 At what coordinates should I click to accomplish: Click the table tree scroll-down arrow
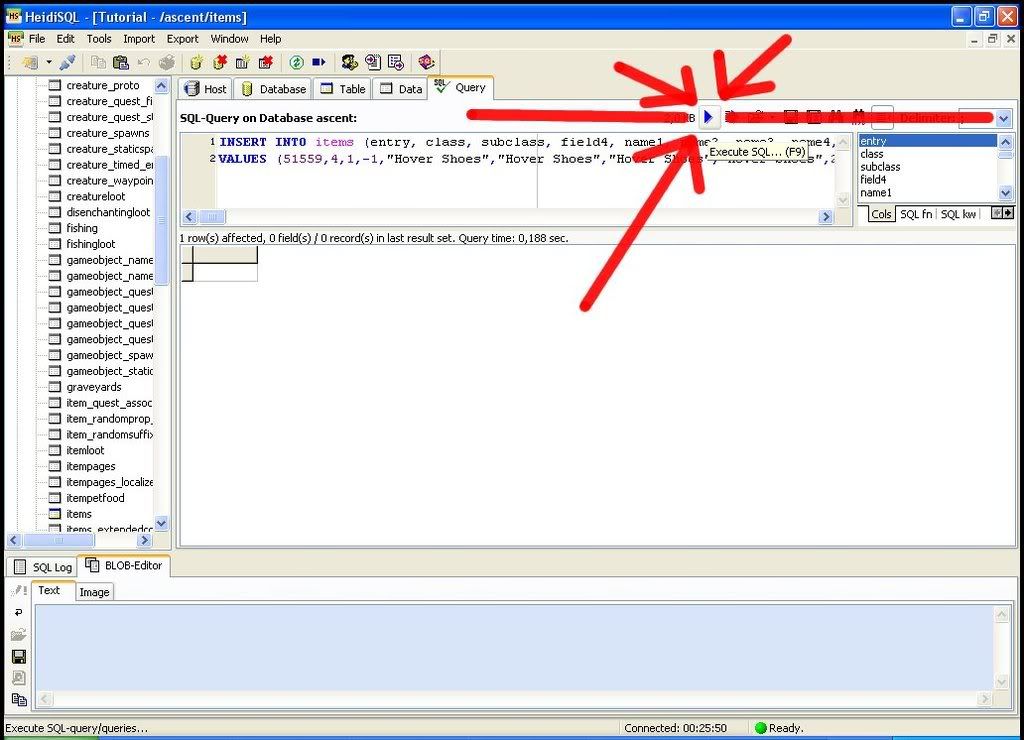161,523
